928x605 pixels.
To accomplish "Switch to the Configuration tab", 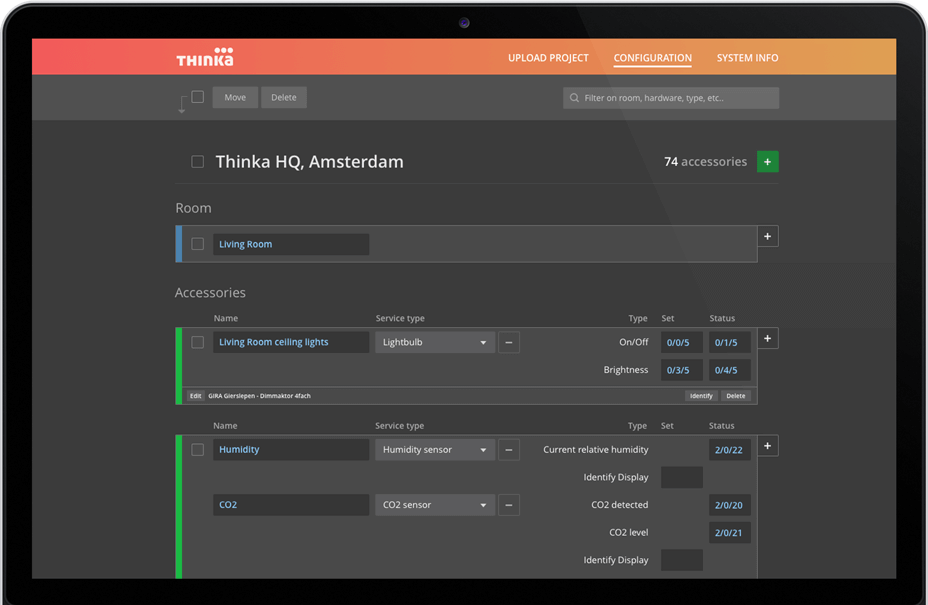I will (x=652, y=58).
